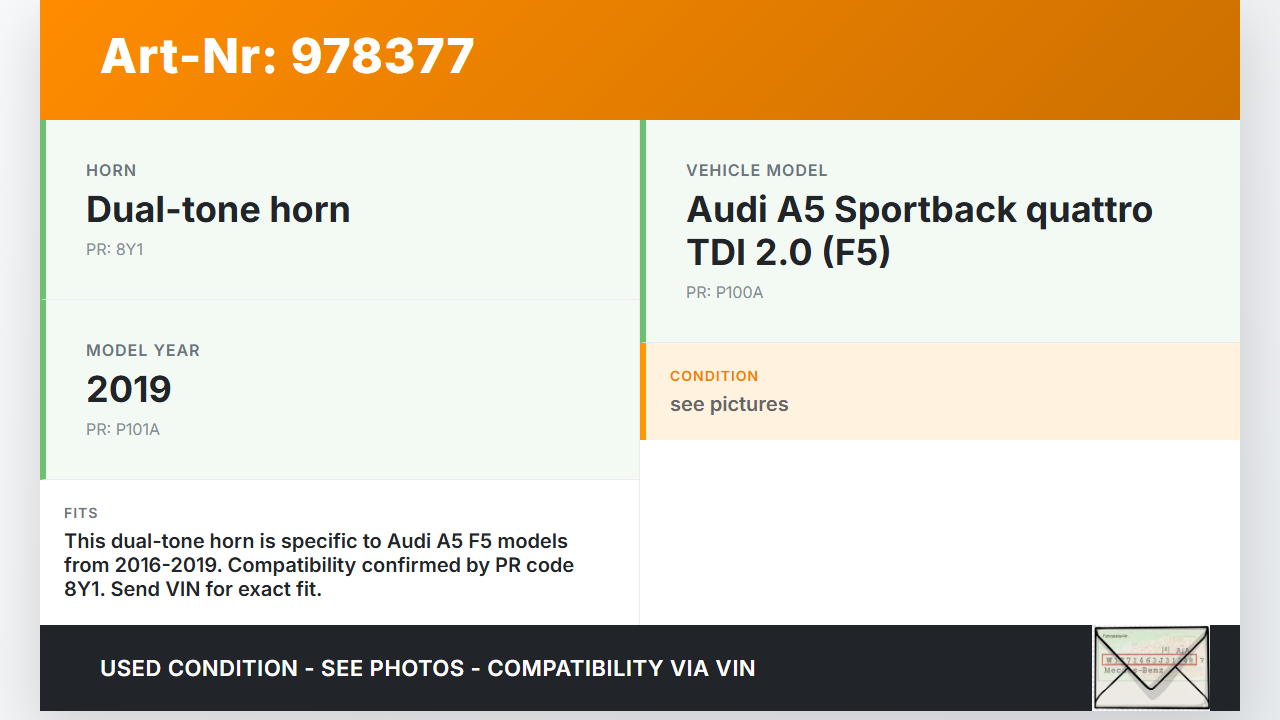Screen dimensions: 1280x720
Task: Click the Dual-tone horn value
Action: click(218, 209)
